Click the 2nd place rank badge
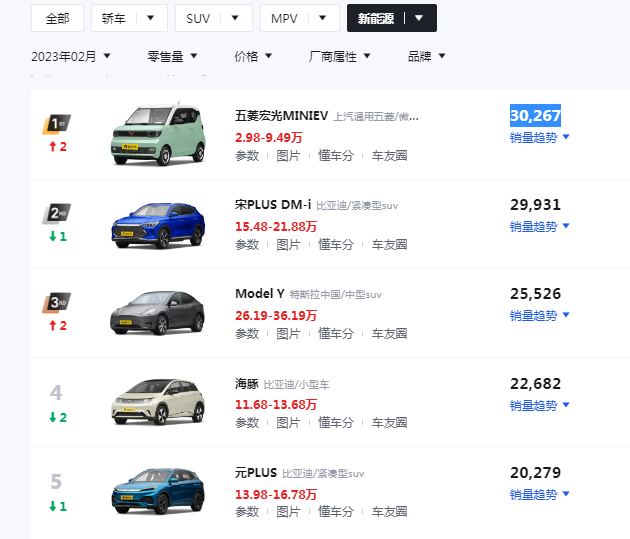This screenshot has height=539, width=630. [x=57, y=213]
